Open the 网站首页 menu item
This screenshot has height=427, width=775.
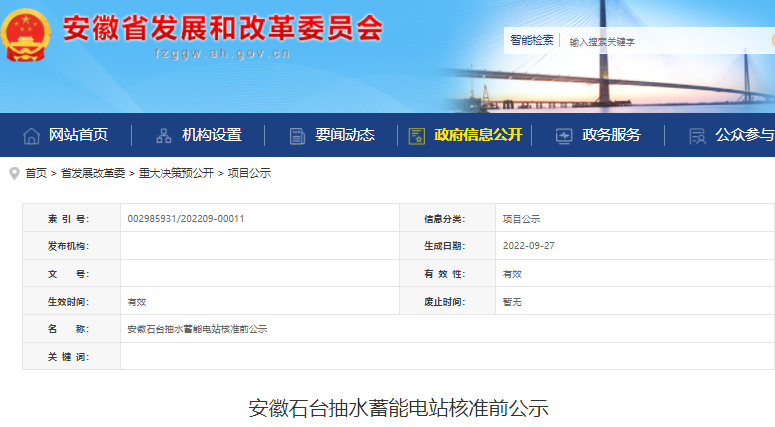point(78,135)
